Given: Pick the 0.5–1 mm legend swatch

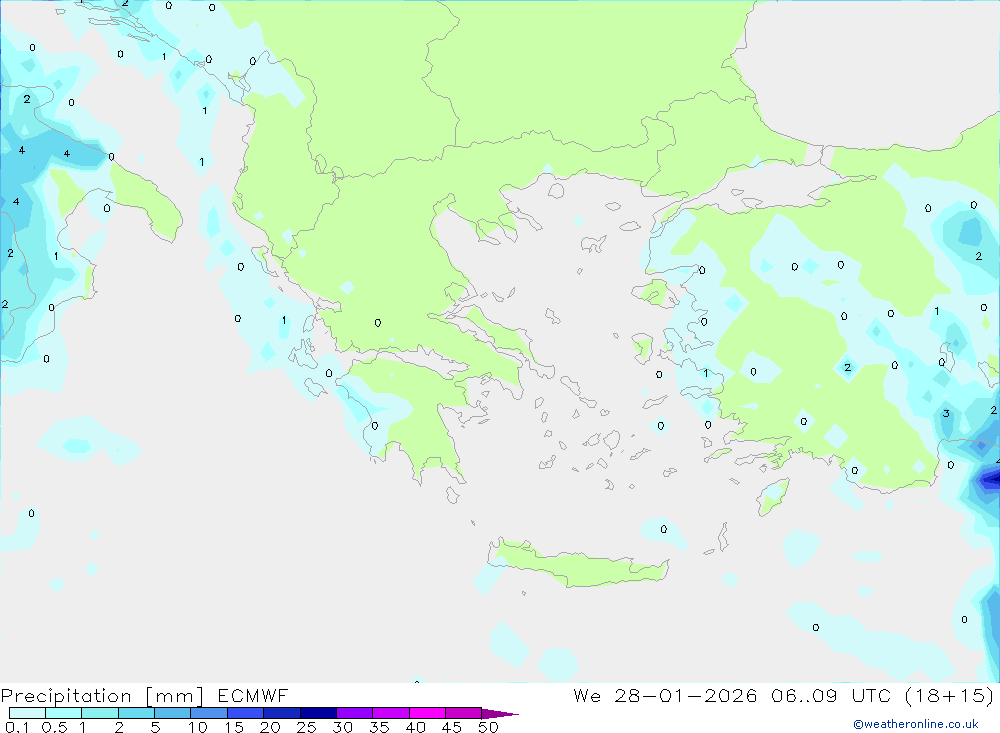Looking at the screenshot, I should click(x=63, y=713).
